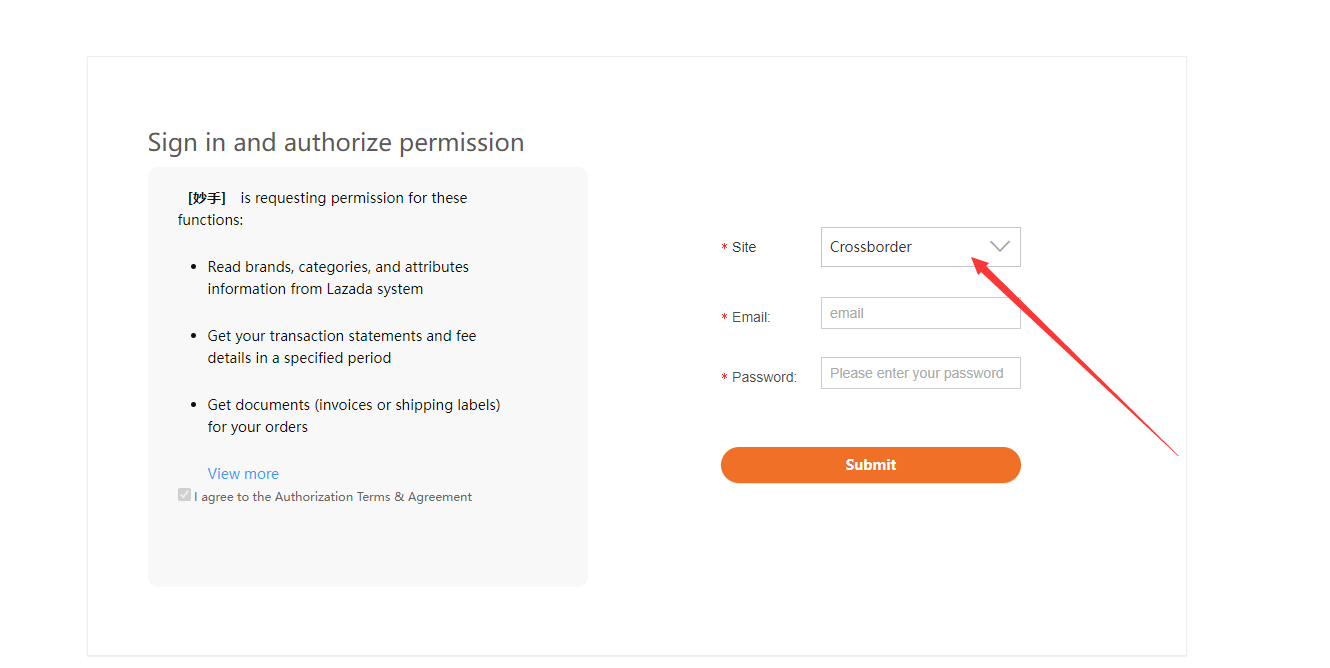Click the Sign in and authorize permission heading
Image resolution: width=1330 pixels, height=668 pixels.
click(x=336, y=142)
